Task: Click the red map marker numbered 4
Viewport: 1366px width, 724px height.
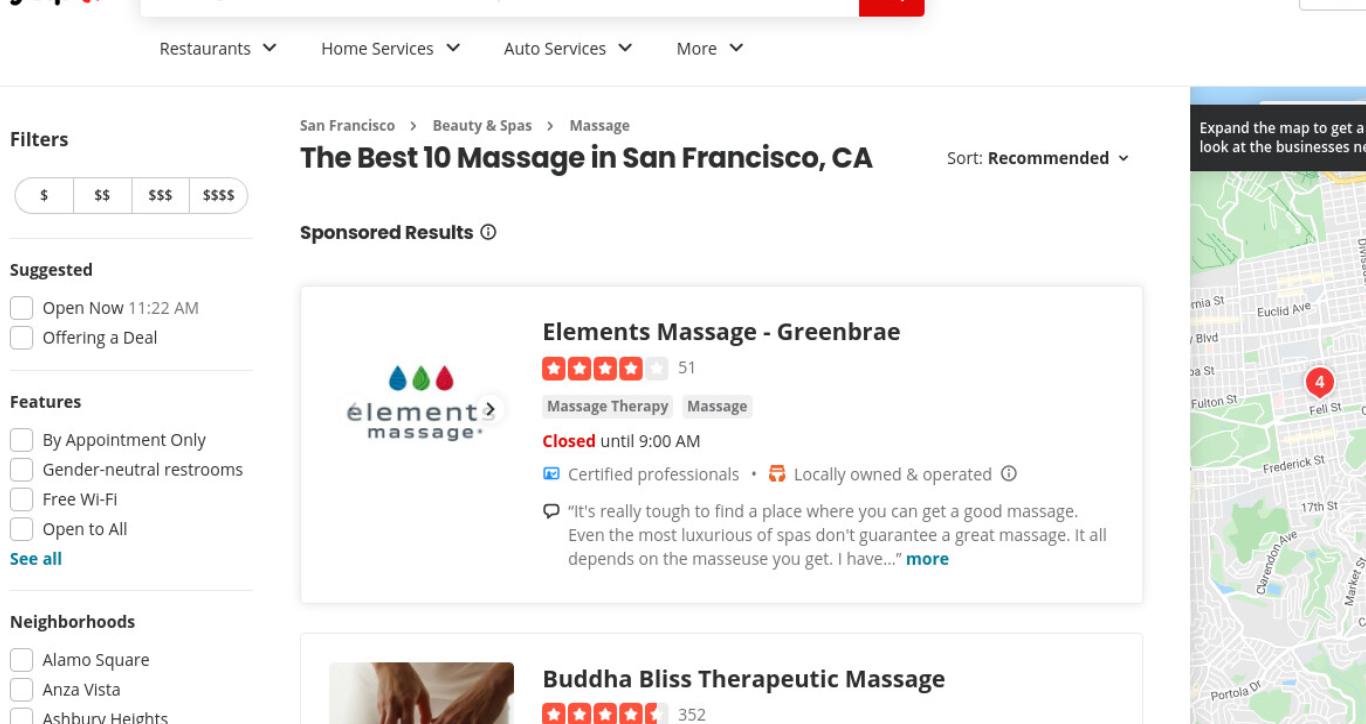Action: pos(1319,383)
